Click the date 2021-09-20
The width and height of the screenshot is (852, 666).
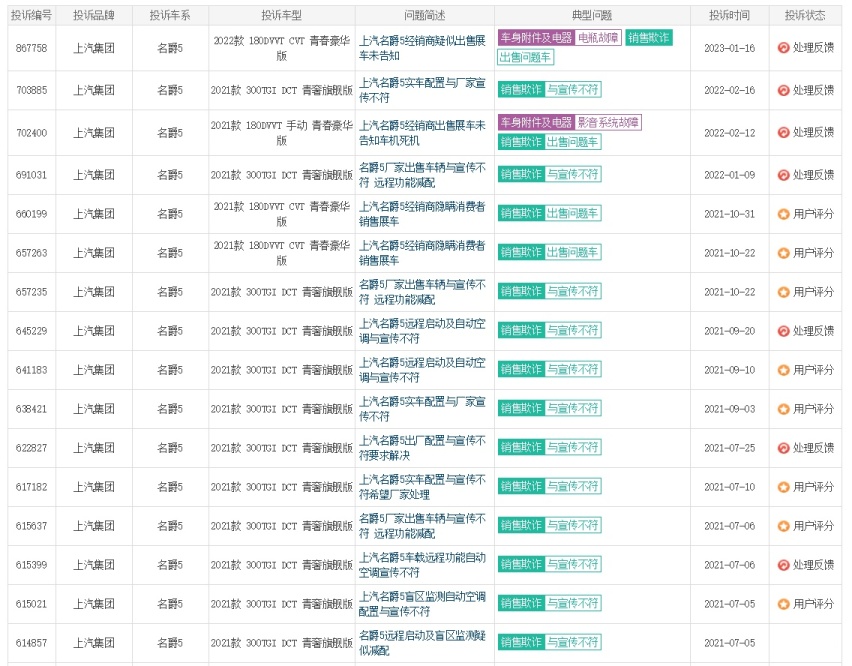[x=730, y=331]
